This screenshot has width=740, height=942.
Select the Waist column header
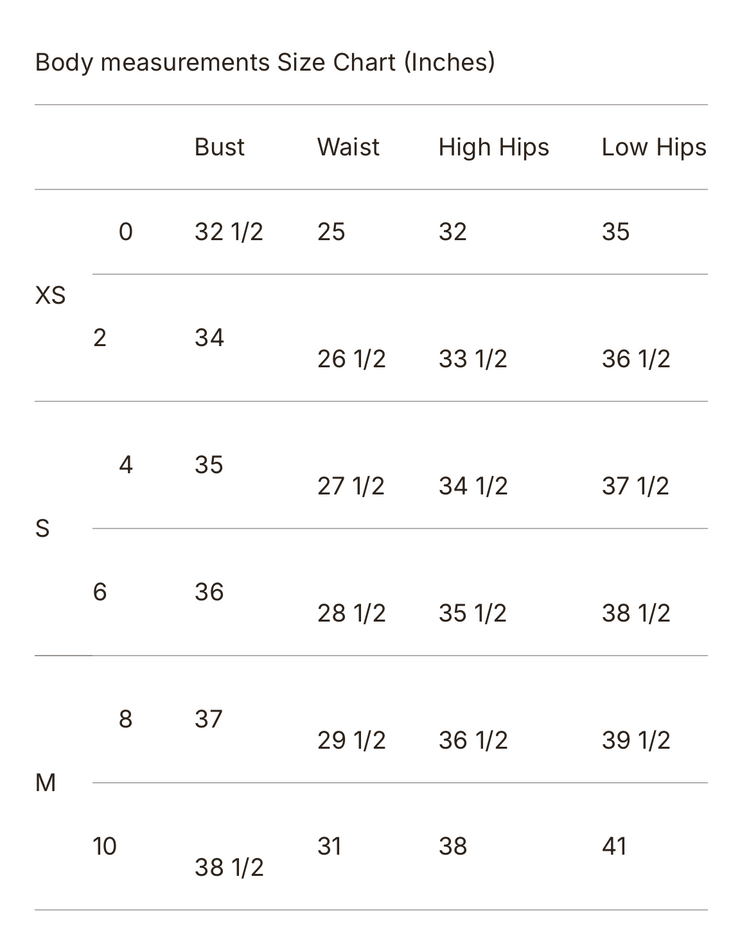coord(348,147)
